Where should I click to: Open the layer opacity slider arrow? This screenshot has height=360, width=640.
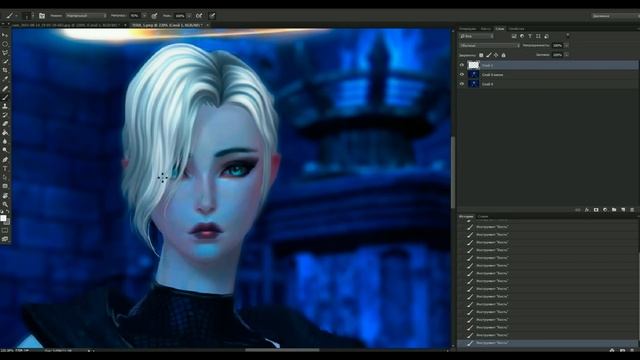[567, 46]
